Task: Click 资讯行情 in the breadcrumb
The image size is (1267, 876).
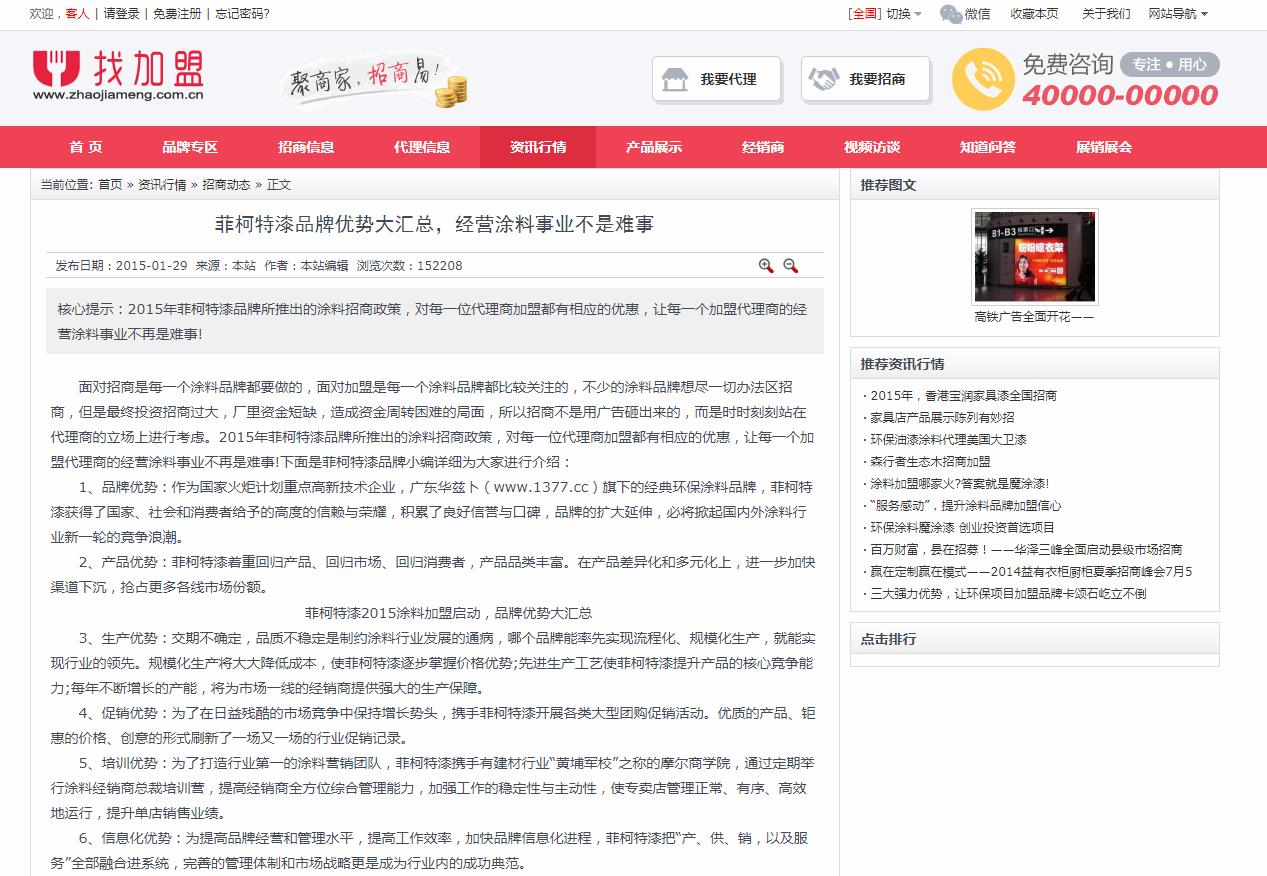Action: pyautogui.click(x=162, y=185)
